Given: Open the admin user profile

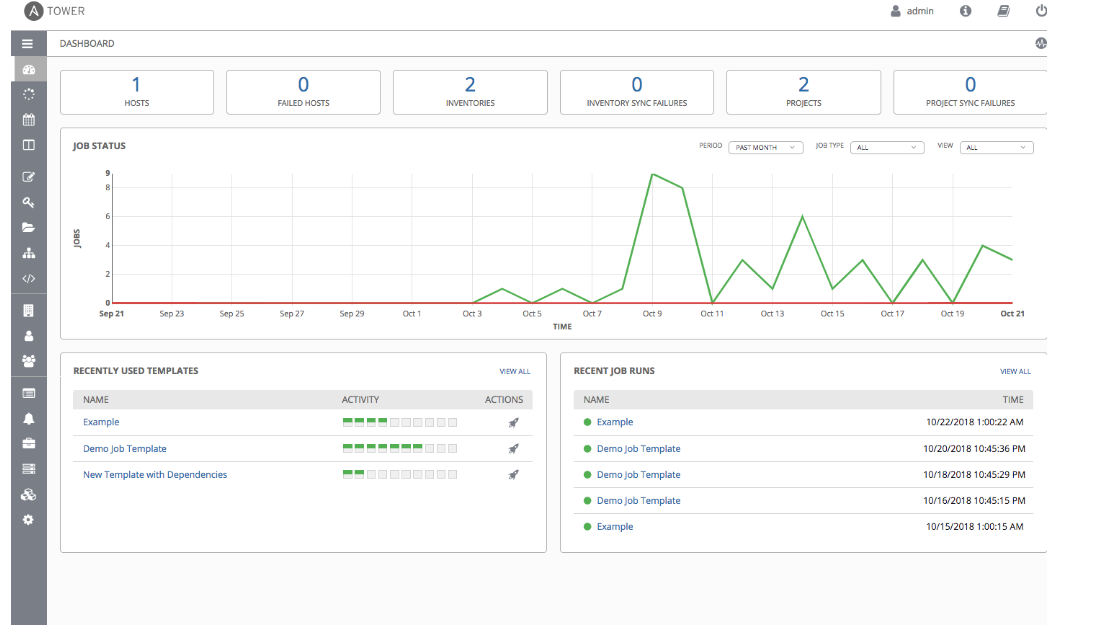Looking at the screenshot, I should [x=912, y=11].
